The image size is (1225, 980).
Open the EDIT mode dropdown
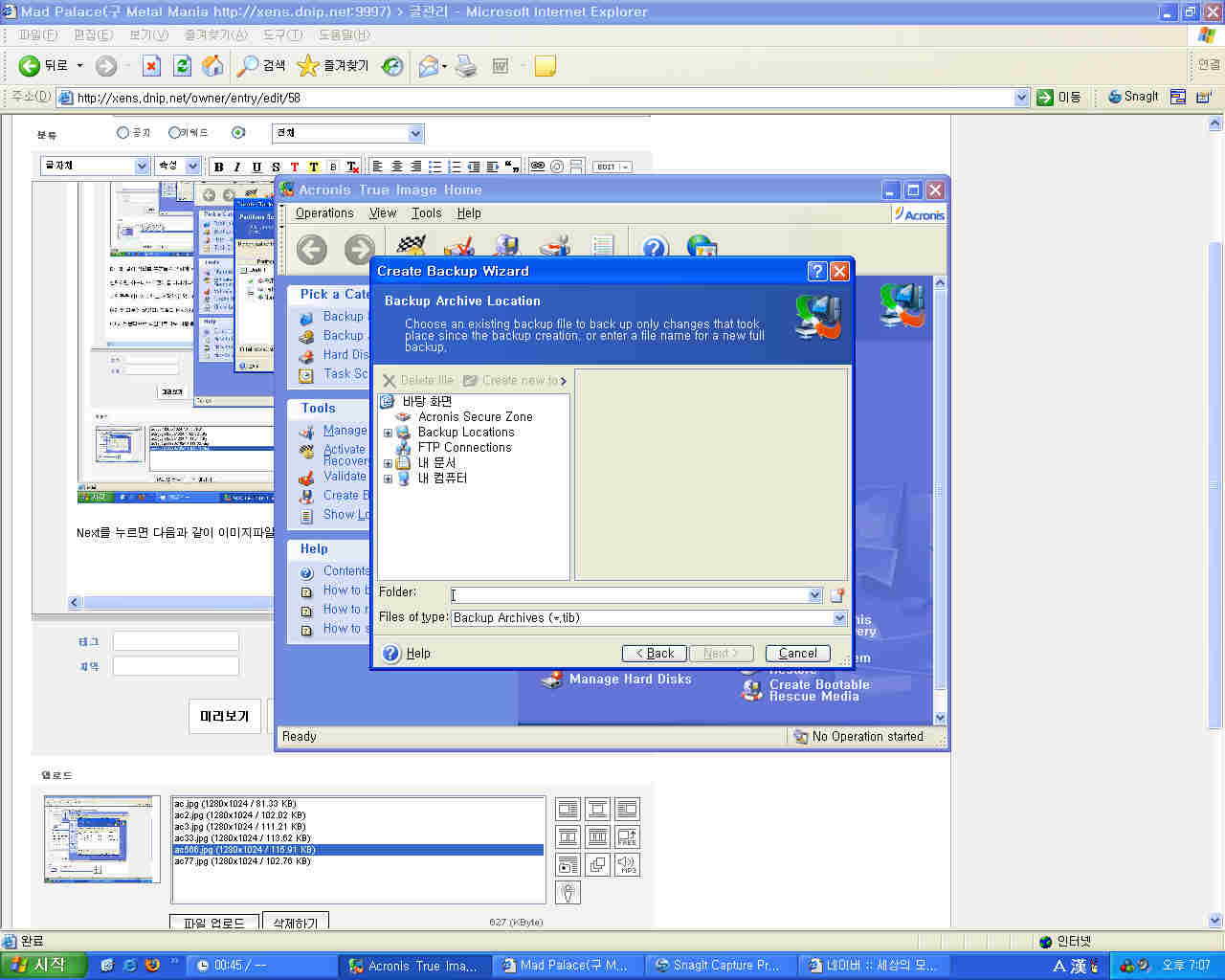tap(612, 167)
